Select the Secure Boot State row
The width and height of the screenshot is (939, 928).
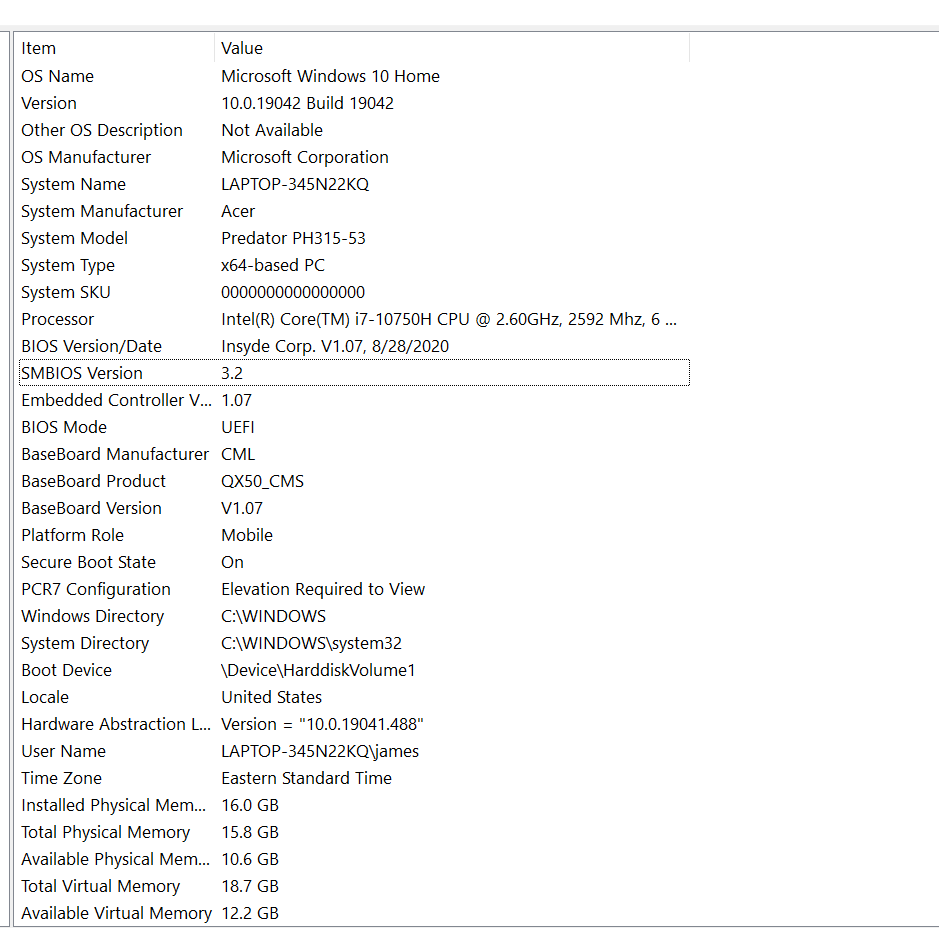355,562
